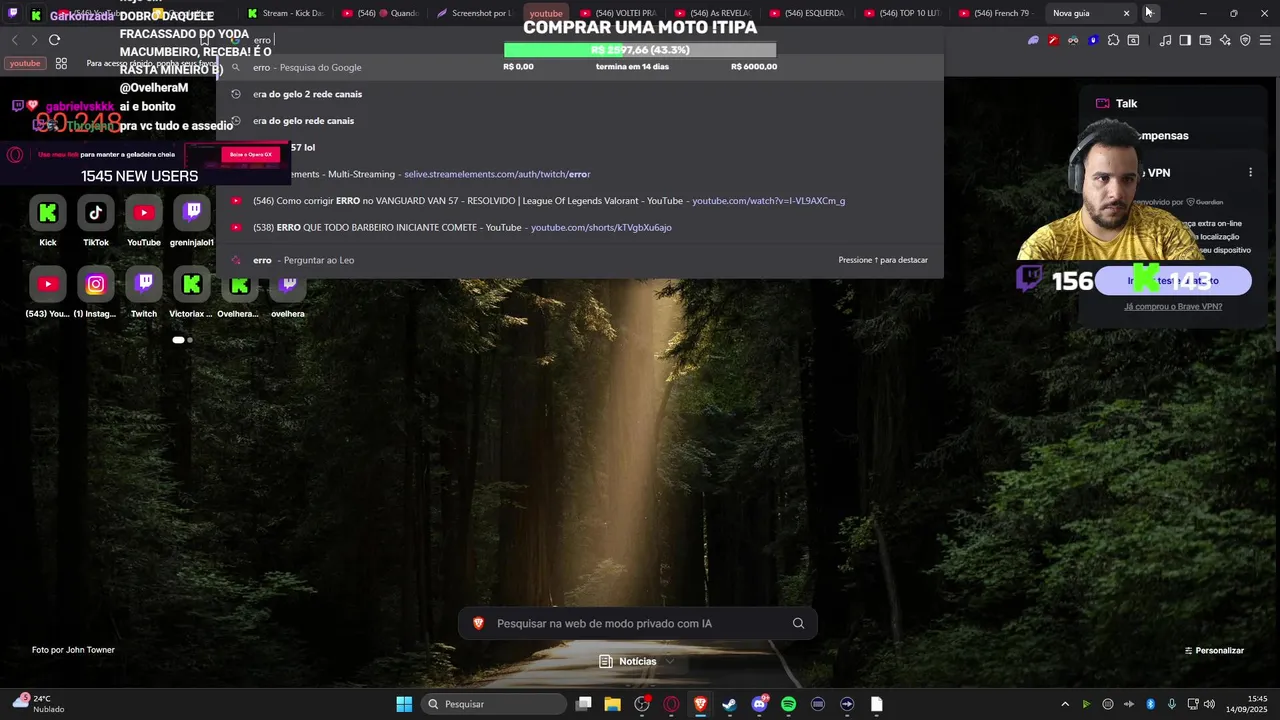Open the apps grid icon in bookmarks bar

[61, 63]
